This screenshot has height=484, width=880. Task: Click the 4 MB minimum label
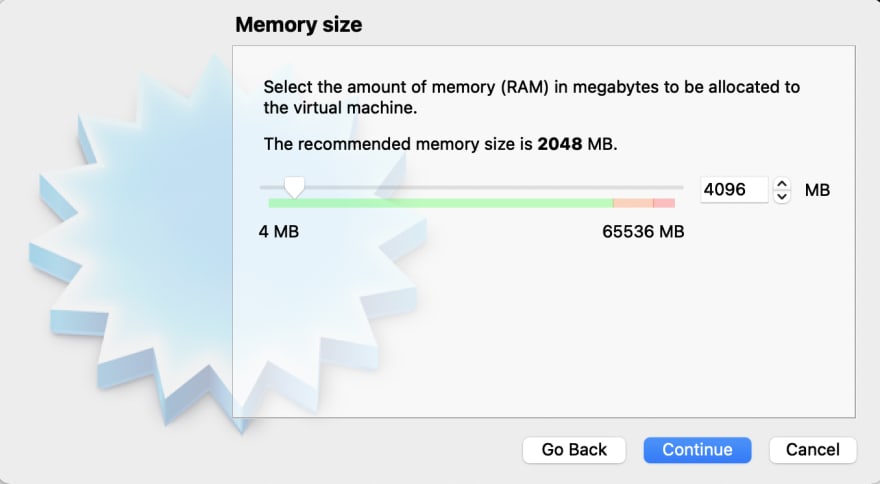(279, 231)
